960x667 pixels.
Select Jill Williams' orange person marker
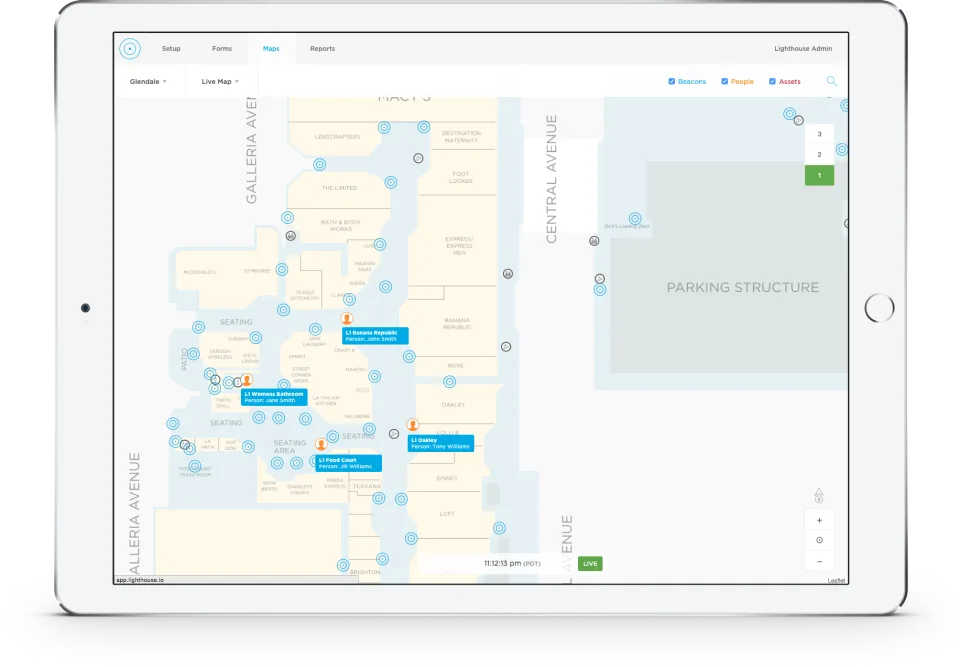pos(321,444)
